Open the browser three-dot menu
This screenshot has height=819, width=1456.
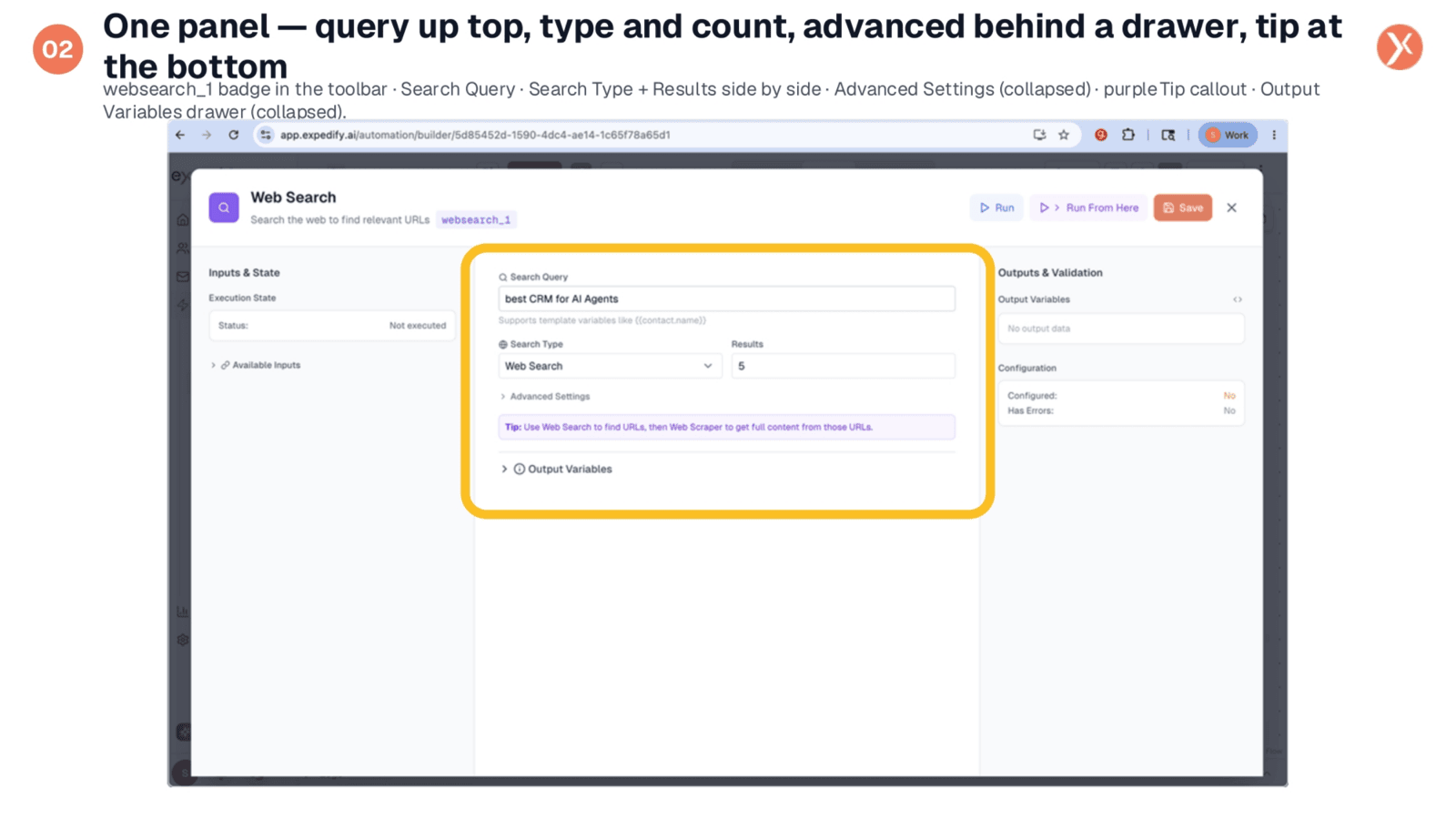pyautogui.click(x=1274, y=135)
